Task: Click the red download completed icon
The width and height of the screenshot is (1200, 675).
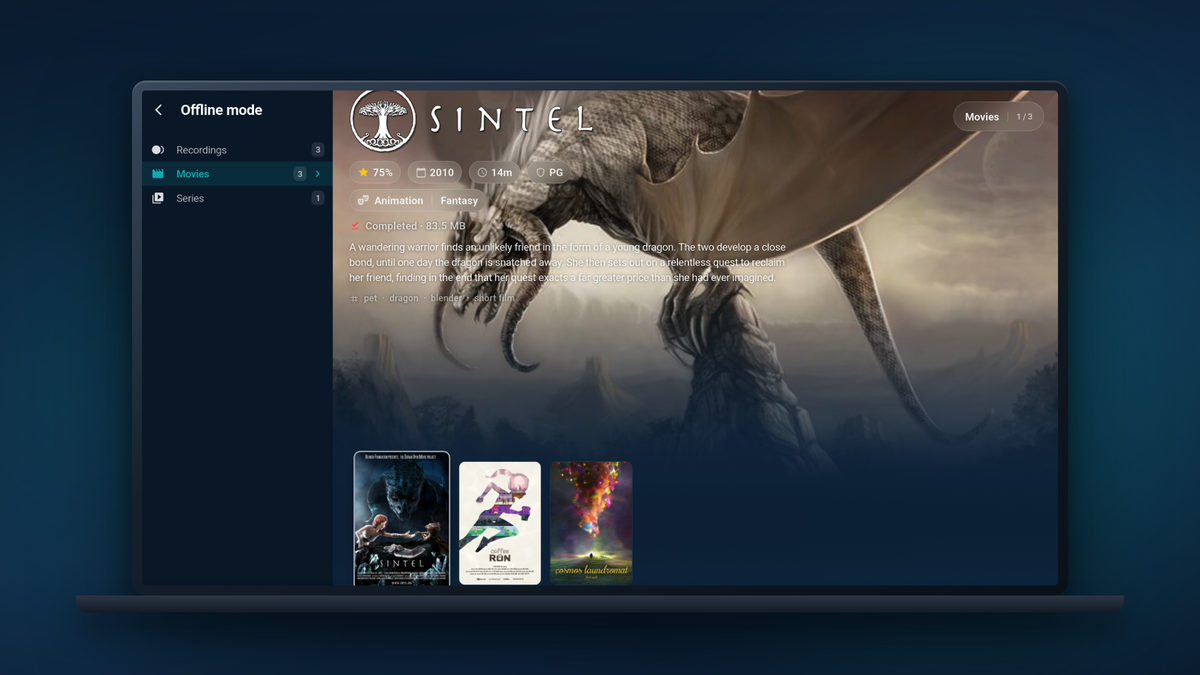Action: click(355, 226)
